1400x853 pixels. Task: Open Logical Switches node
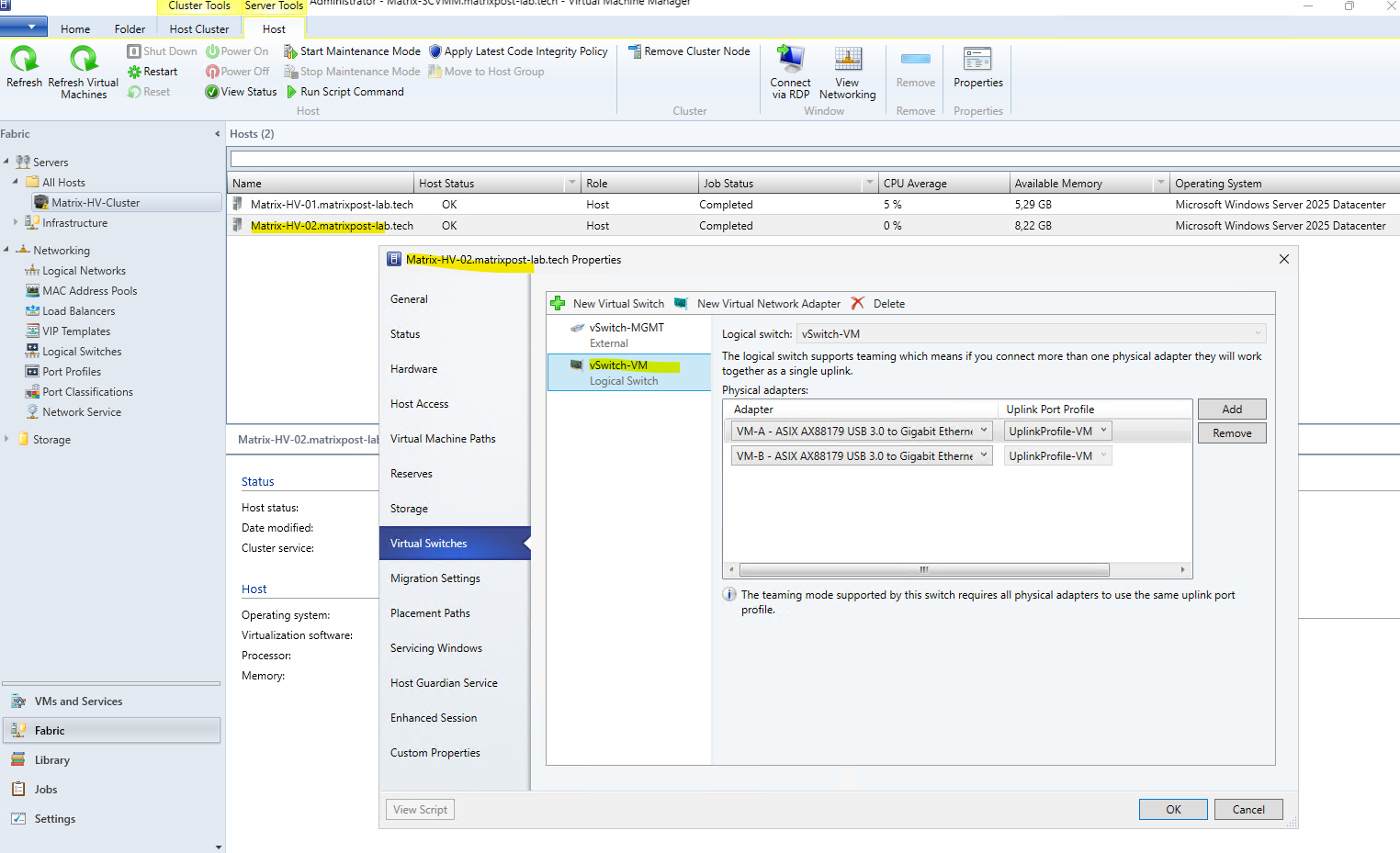coord(82,352)
